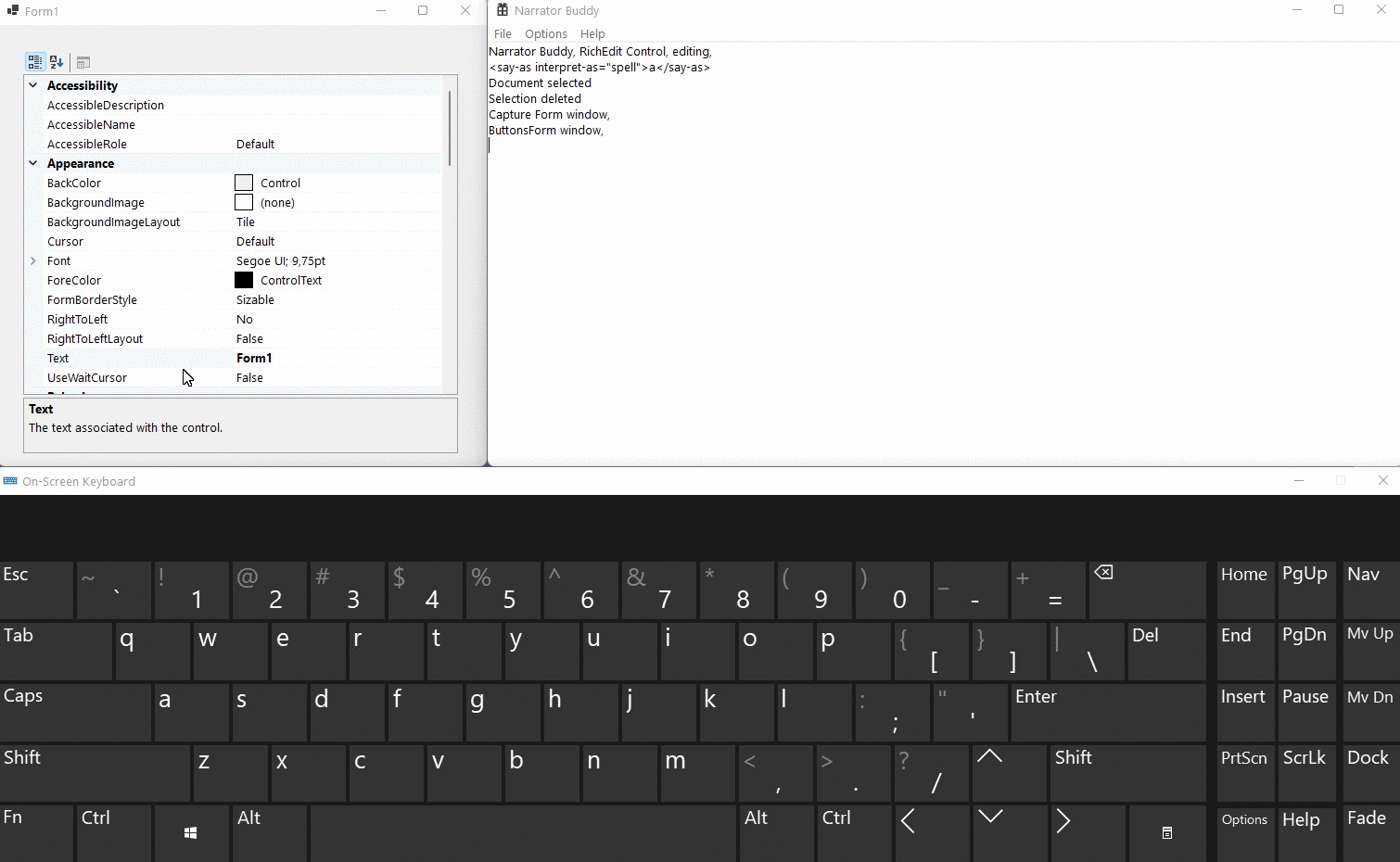
Task: Click the BackColor Control color swatch
Action: 244,183
